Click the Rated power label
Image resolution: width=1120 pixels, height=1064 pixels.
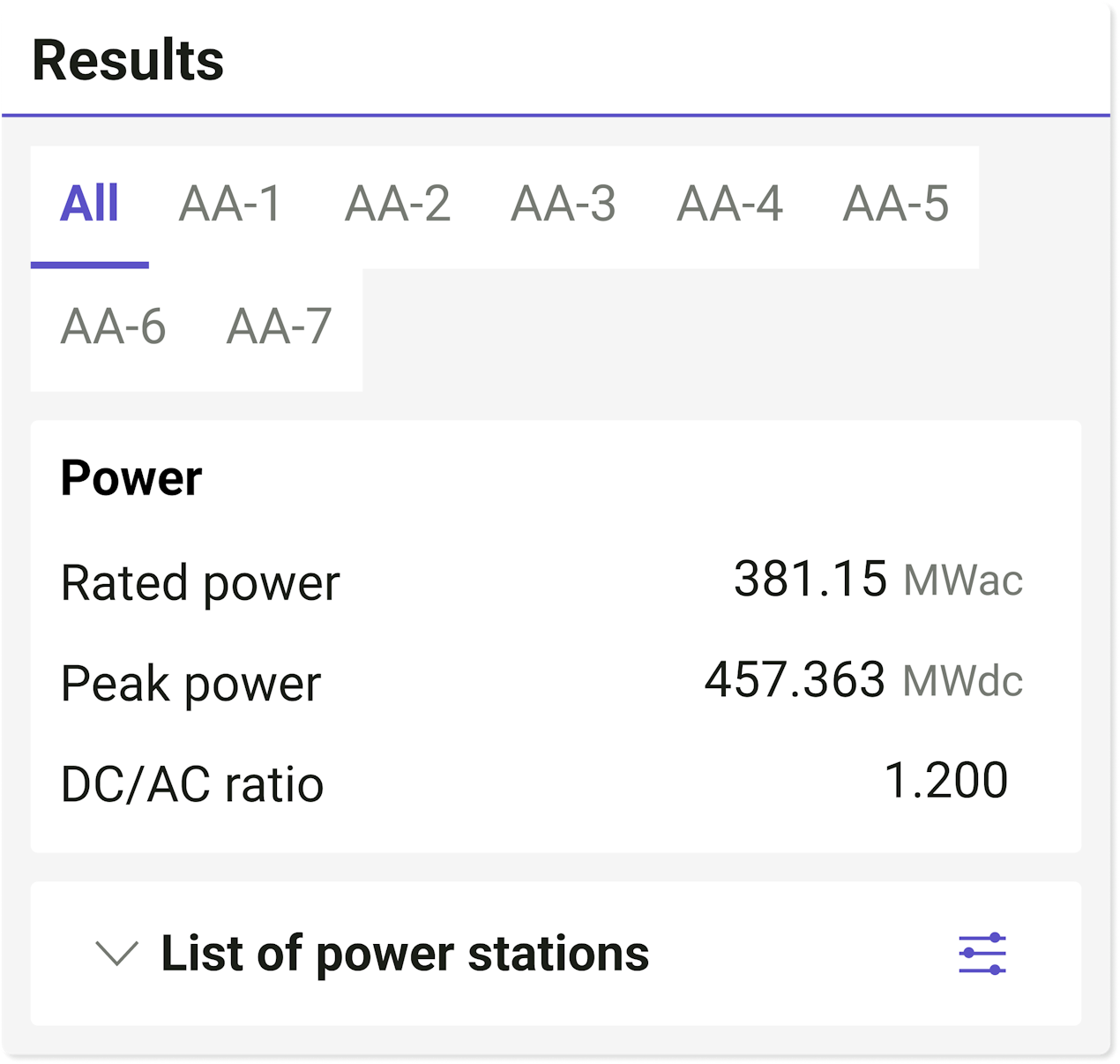200,583
